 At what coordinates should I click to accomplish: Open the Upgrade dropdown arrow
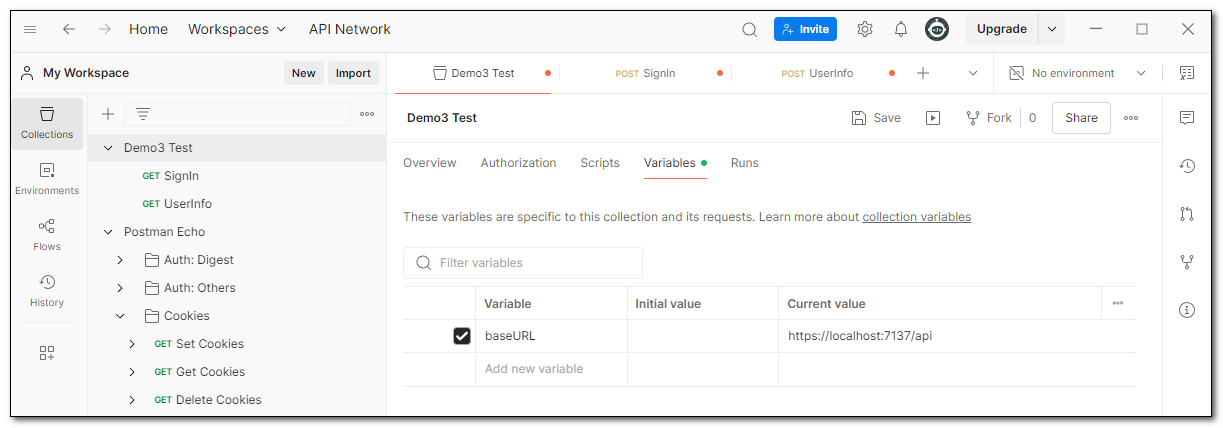click(1052, 29)
